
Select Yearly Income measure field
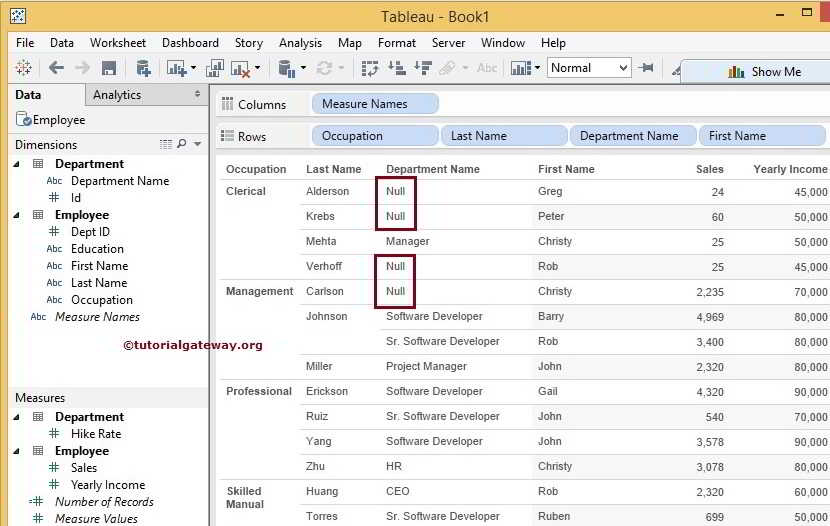[107, 485]
